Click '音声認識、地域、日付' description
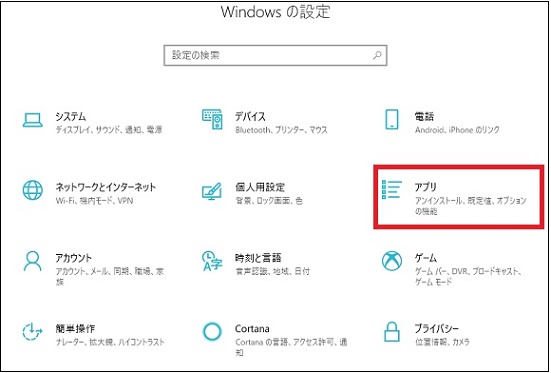The height and width of the screenshot is (373, 551). (272, 271)
